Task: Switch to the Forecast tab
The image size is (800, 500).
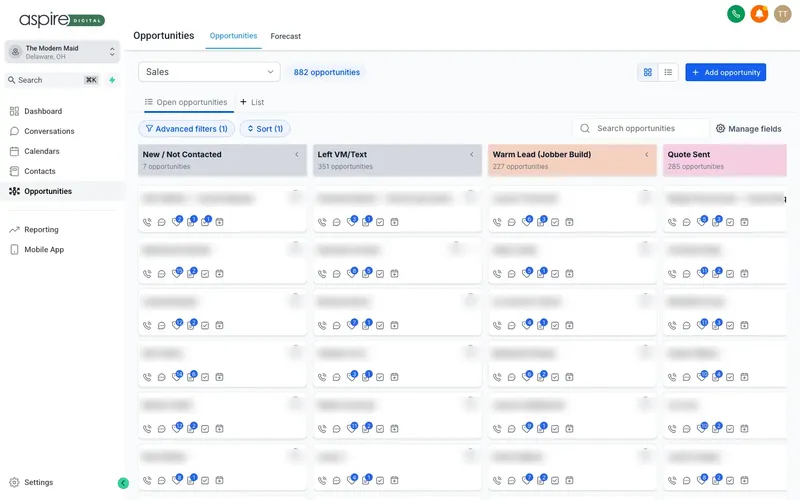Action: point(285,36)
